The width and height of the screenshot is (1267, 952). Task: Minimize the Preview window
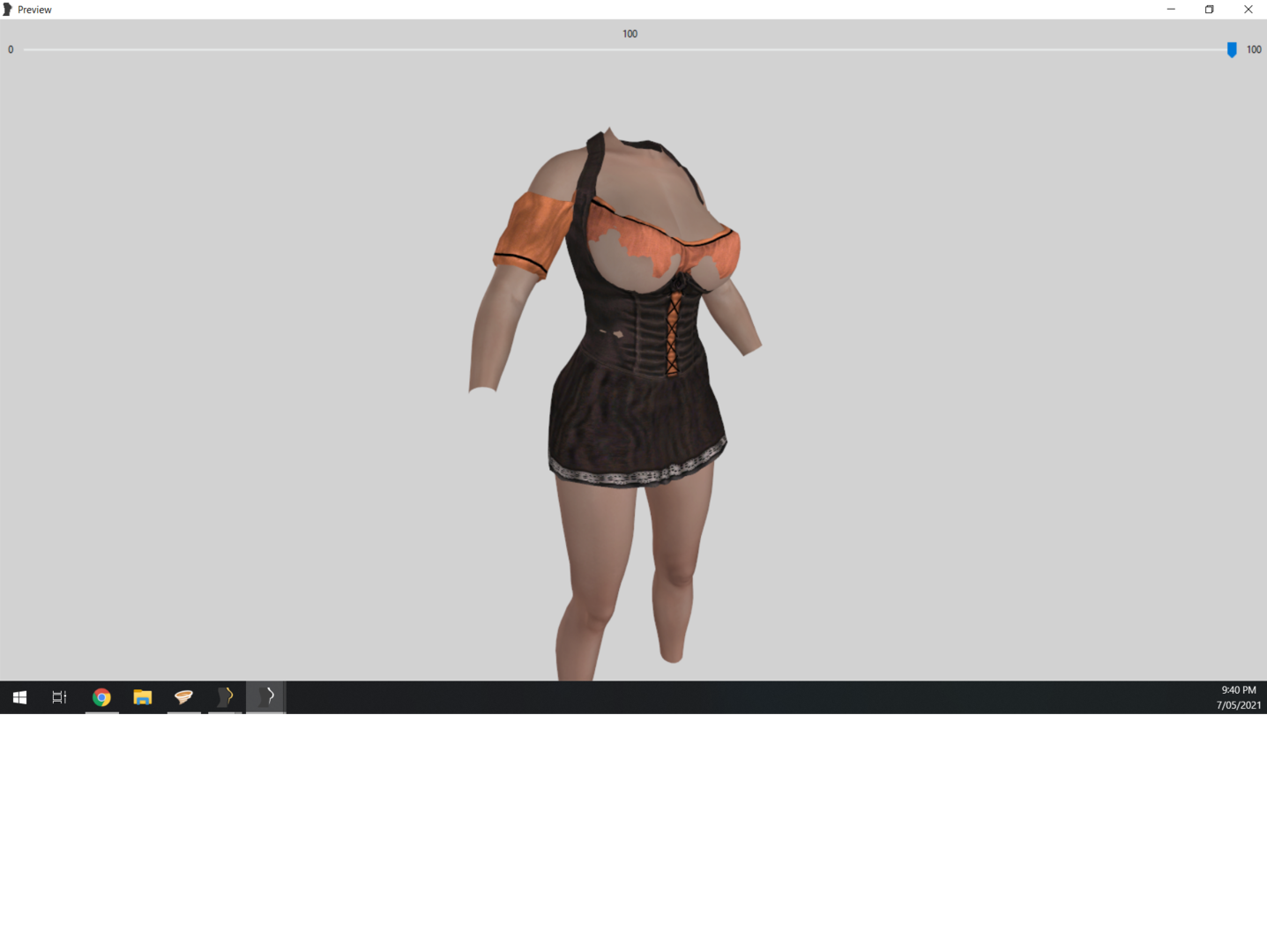coord(1171,10)
